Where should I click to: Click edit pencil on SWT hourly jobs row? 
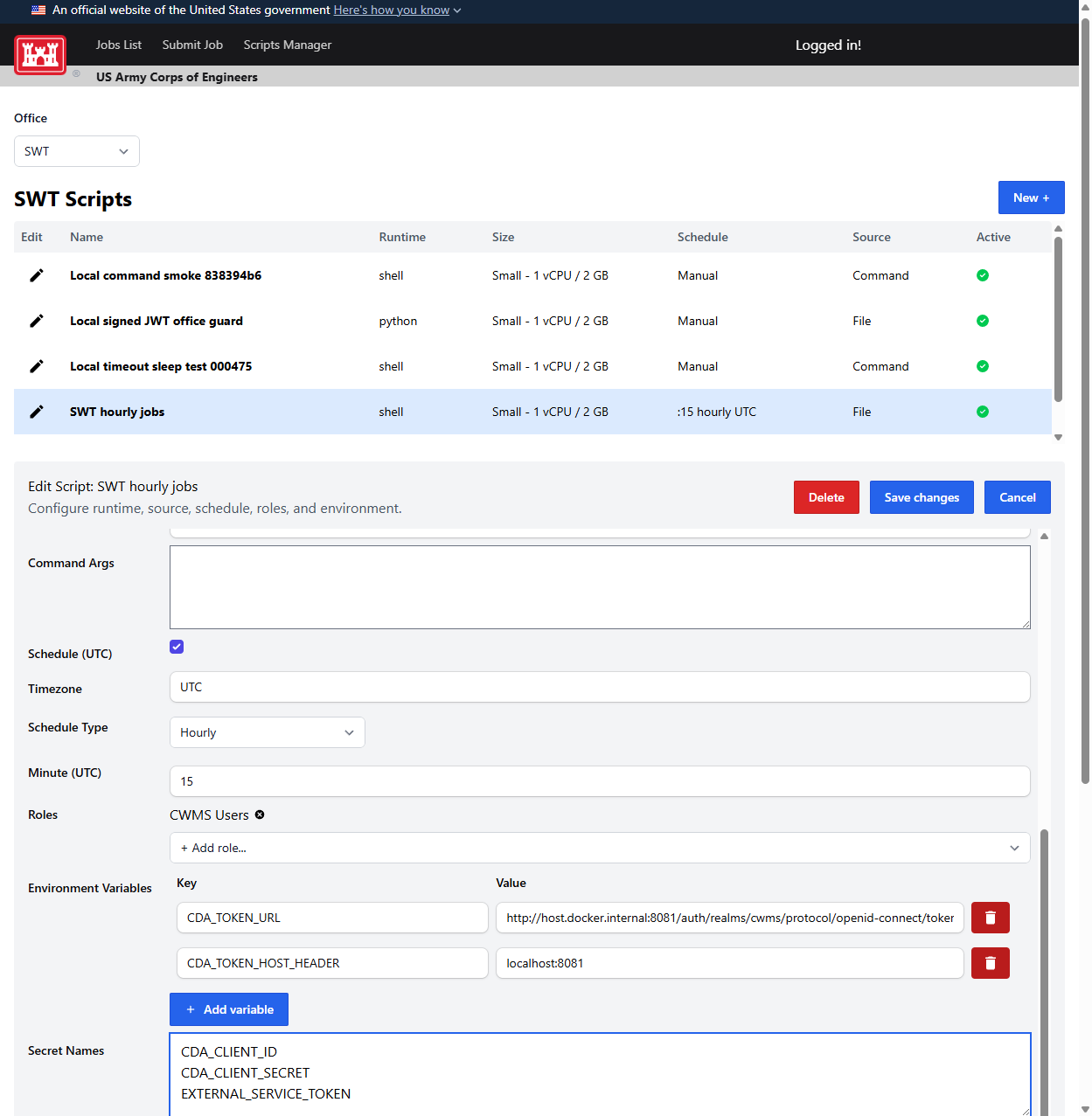[x=37, y=412]
